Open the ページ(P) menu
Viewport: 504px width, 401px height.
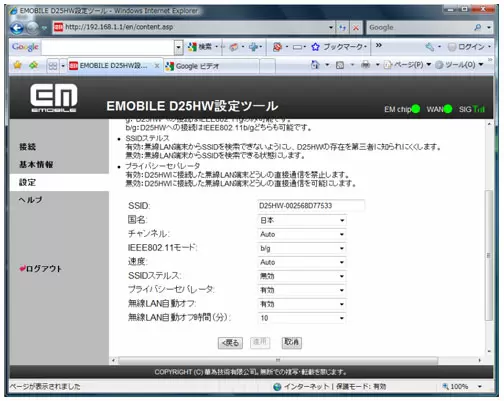tap(407, 65)
